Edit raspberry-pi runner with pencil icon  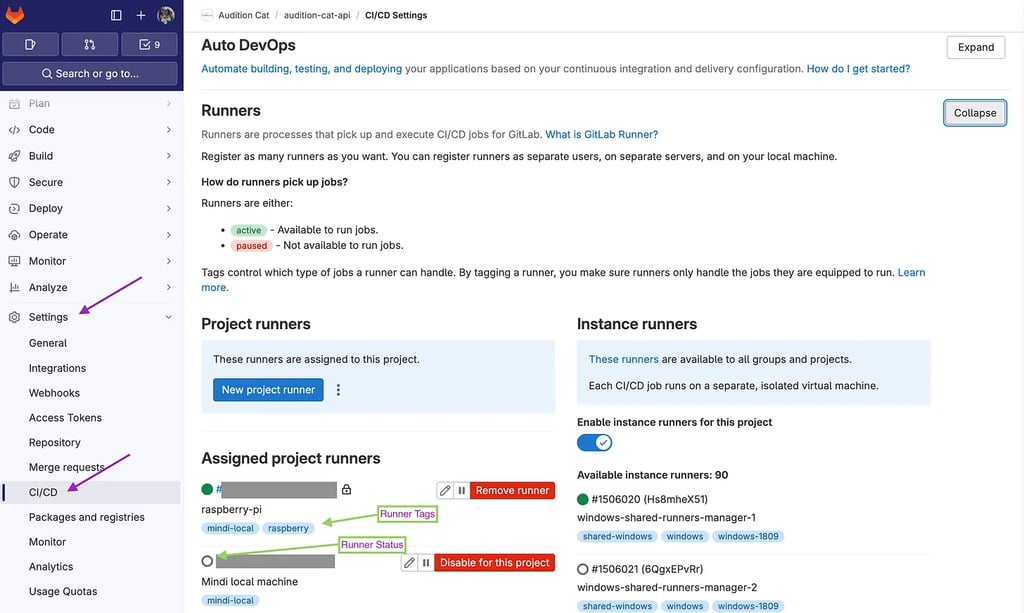[444, 490]
